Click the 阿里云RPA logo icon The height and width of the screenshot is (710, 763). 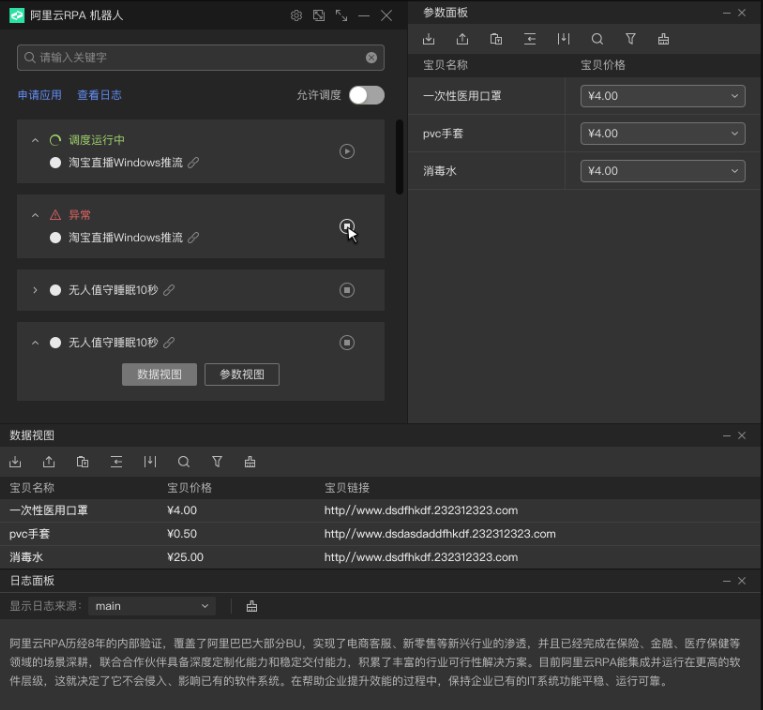(17, 16)
